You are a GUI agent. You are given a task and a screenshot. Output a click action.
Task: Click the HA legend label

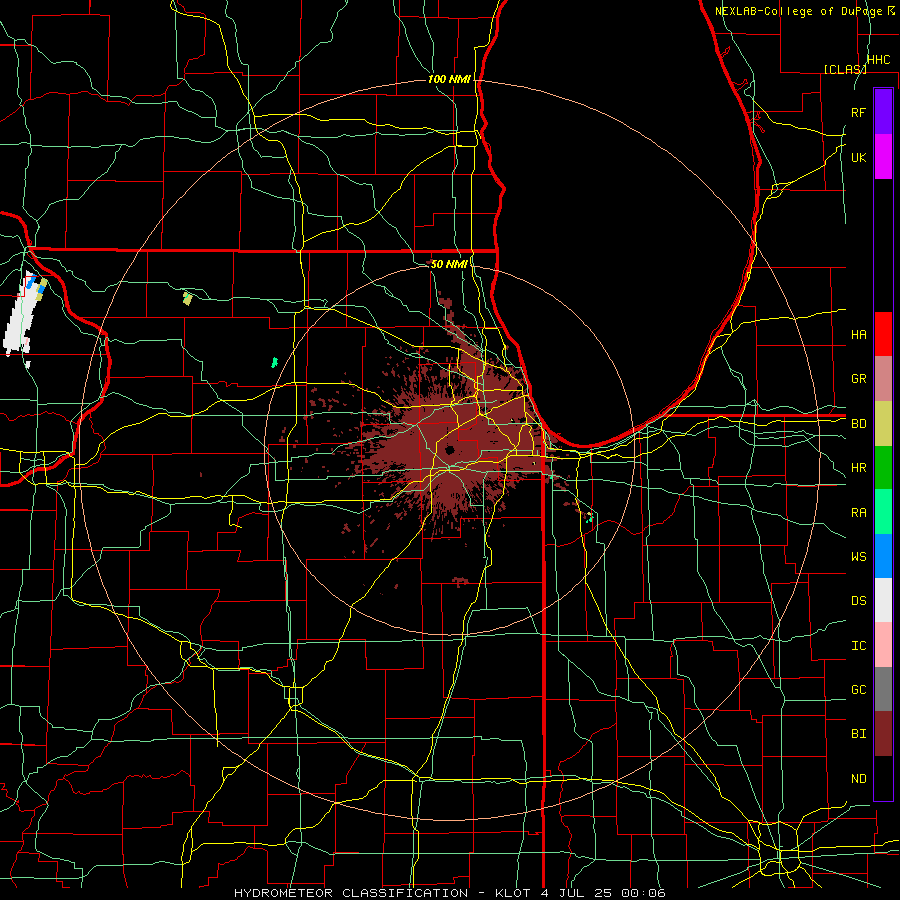pyautogui.click(x=858, y=334)
